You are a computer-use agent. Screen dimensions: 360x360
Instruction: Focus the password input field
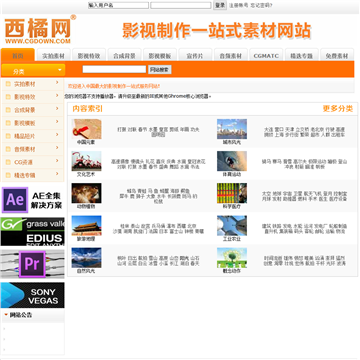click(x=181, y=5)
